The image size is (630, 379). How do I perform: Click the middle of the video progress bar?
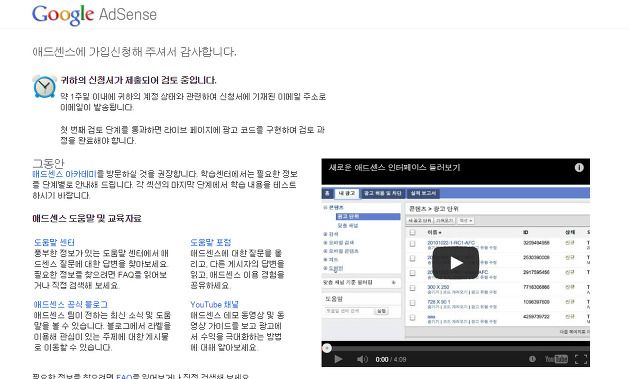456,348
